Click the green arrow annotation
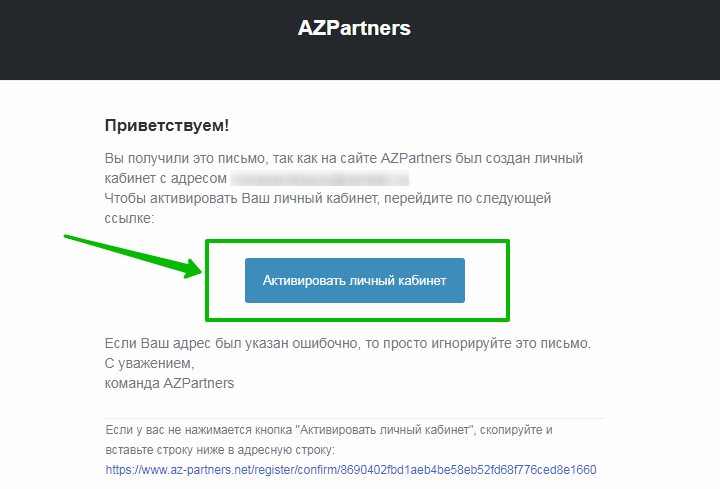This screenshot has height=489, width=720. point(133,256)
